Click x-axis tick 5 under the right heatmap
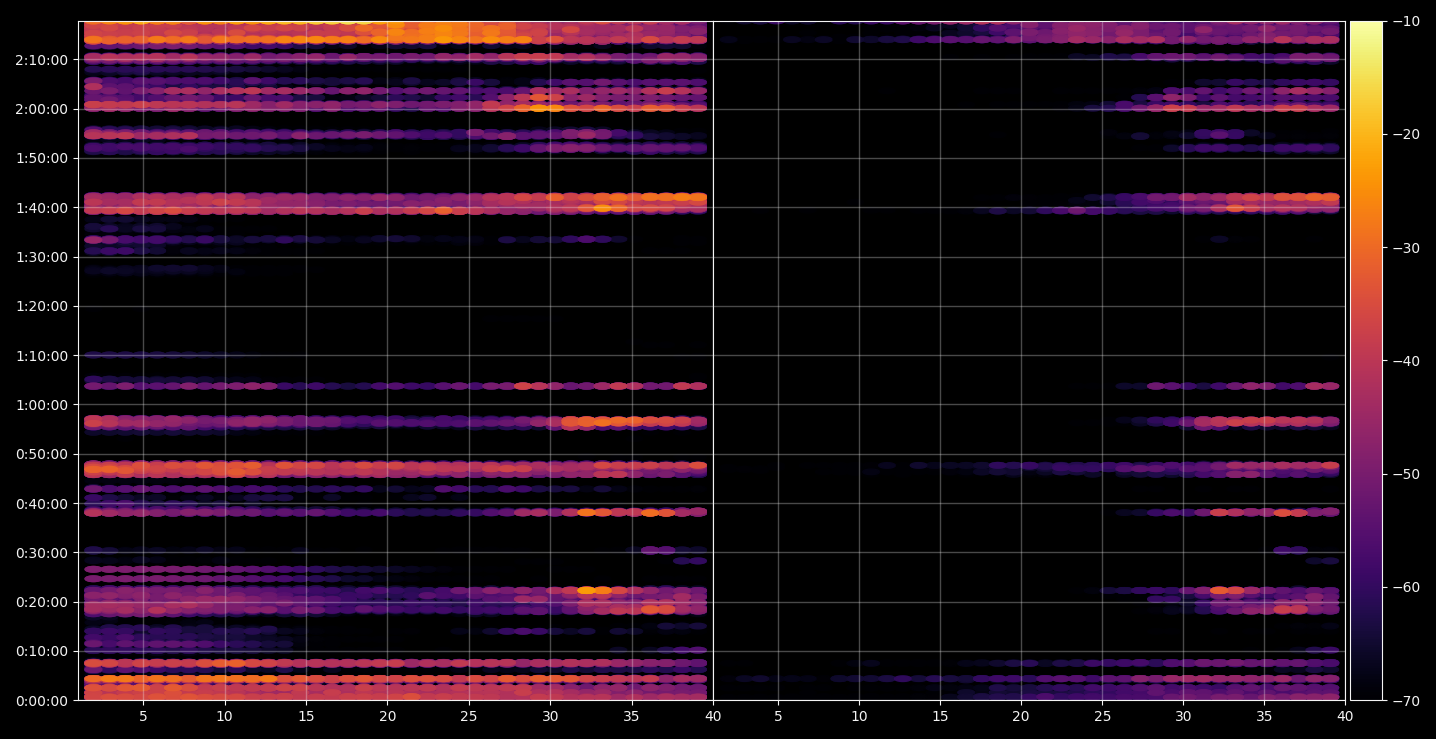 pyautogui.click(x=777, y=716)
